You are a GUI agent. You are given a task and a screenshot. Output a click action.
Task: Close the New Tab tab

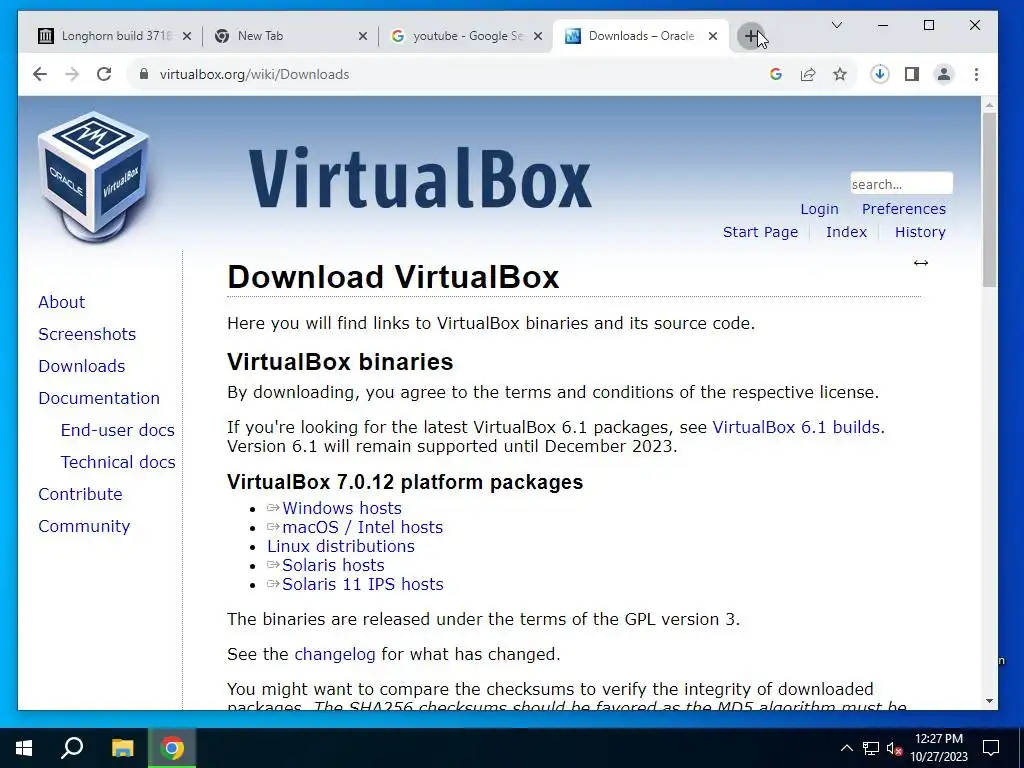(x=363, y=36)
